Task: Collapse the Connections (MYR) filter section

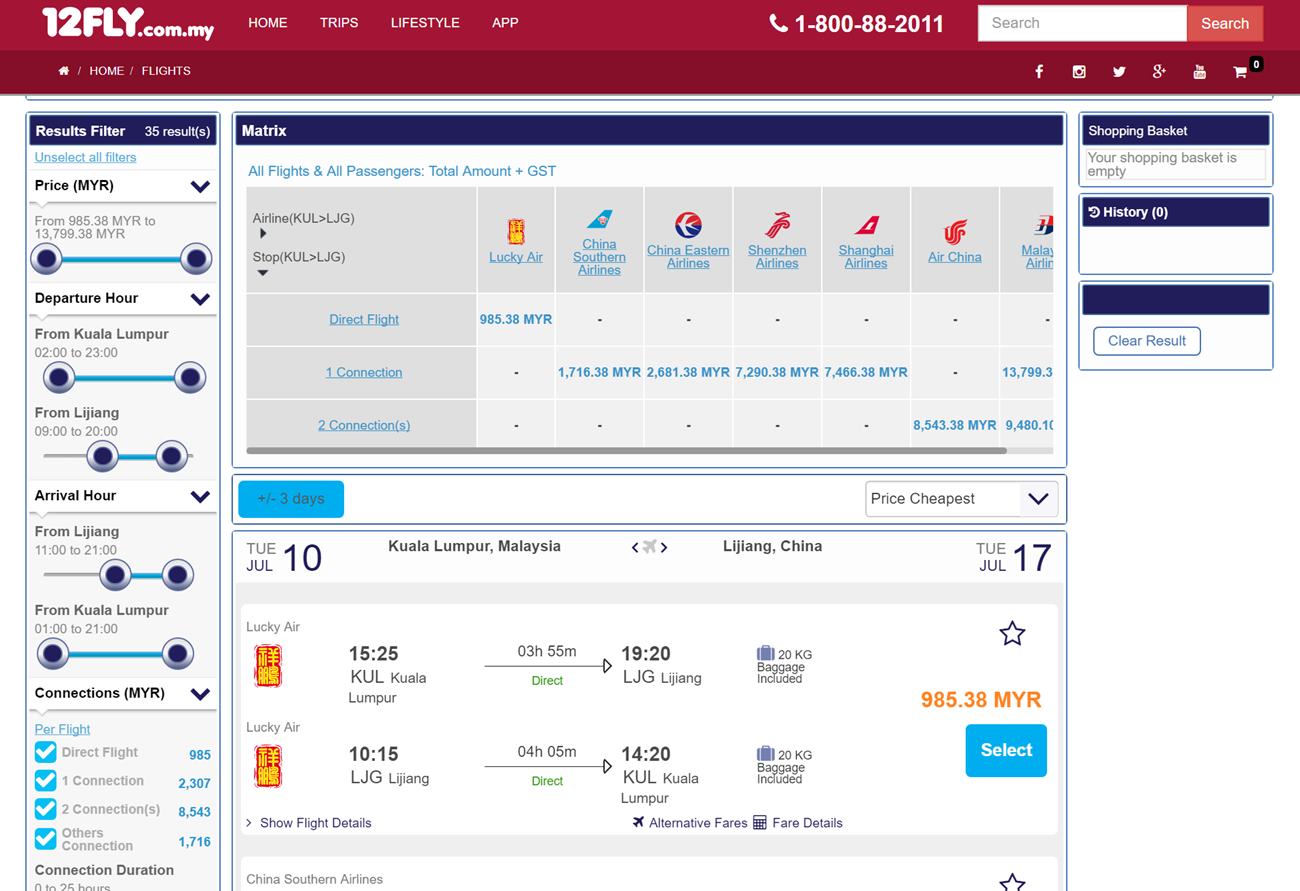Action: [x=200, y=694]
